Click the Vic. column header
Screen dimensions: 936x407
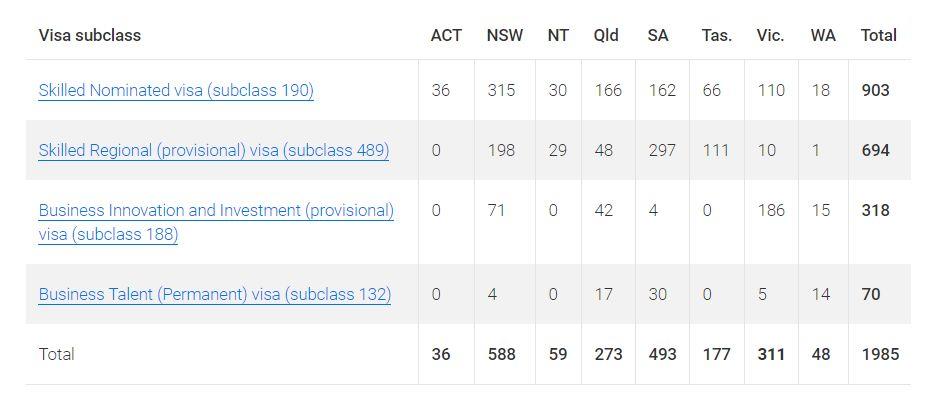[770, 35]
